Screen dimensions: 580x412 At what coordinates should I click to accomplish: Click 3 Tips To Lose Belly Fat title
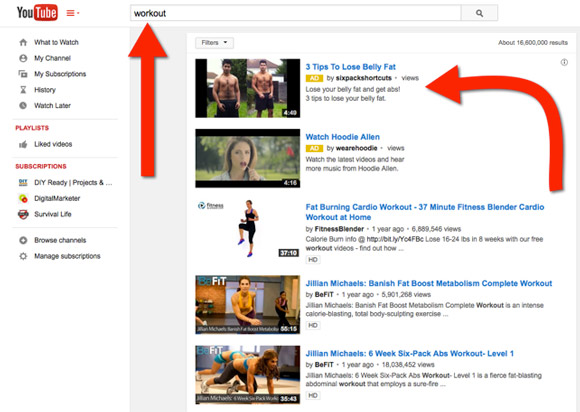click(350, 67)
